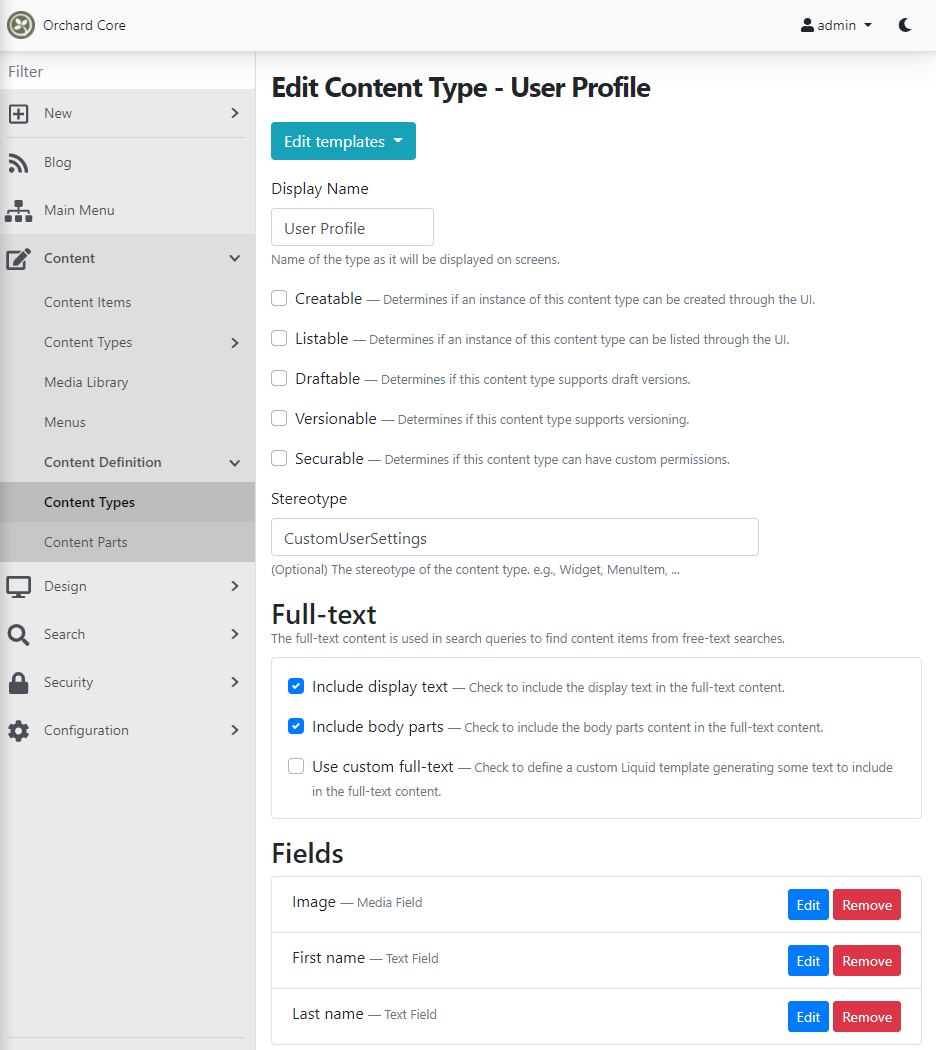Remove the Last name field
This screenshot has width=936, height=1050.
pyautogui.click(x=867, y=1017)
